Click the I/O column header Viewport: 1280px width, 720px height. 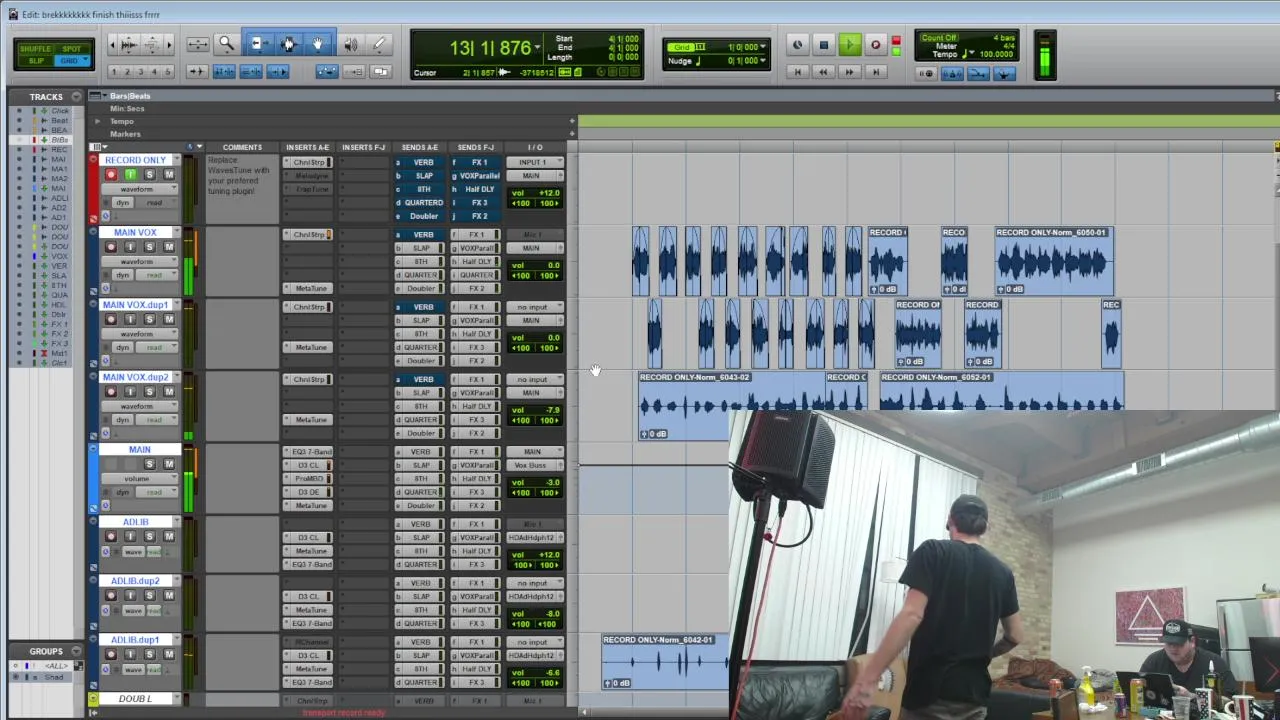pos(535,147)
